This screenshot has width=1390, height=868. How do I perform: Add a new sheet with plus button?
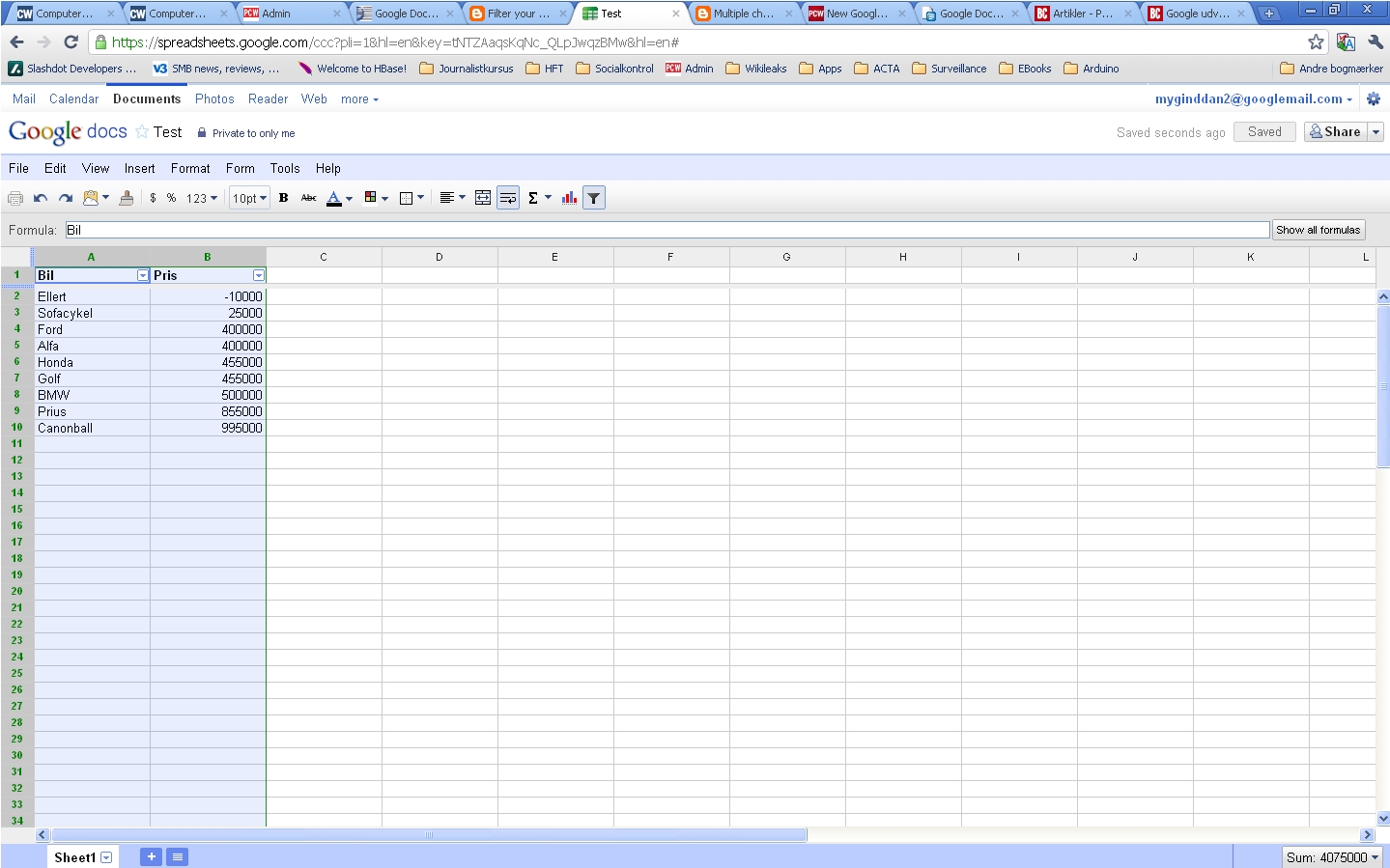(x=151, y=856)
